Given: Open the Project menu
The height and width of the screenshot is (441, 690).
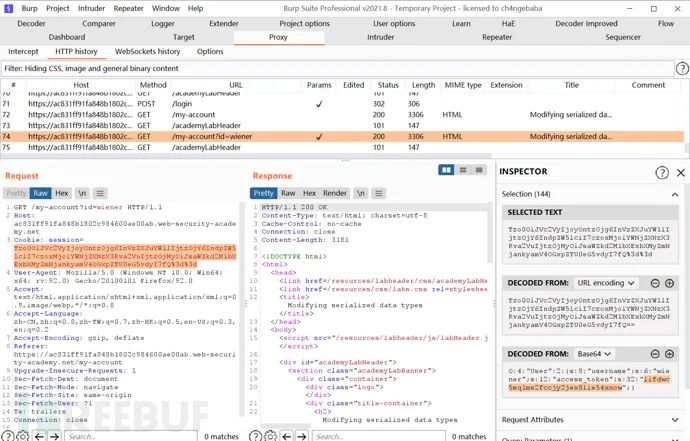Looking at the screenshot, I should coord(58,8).
